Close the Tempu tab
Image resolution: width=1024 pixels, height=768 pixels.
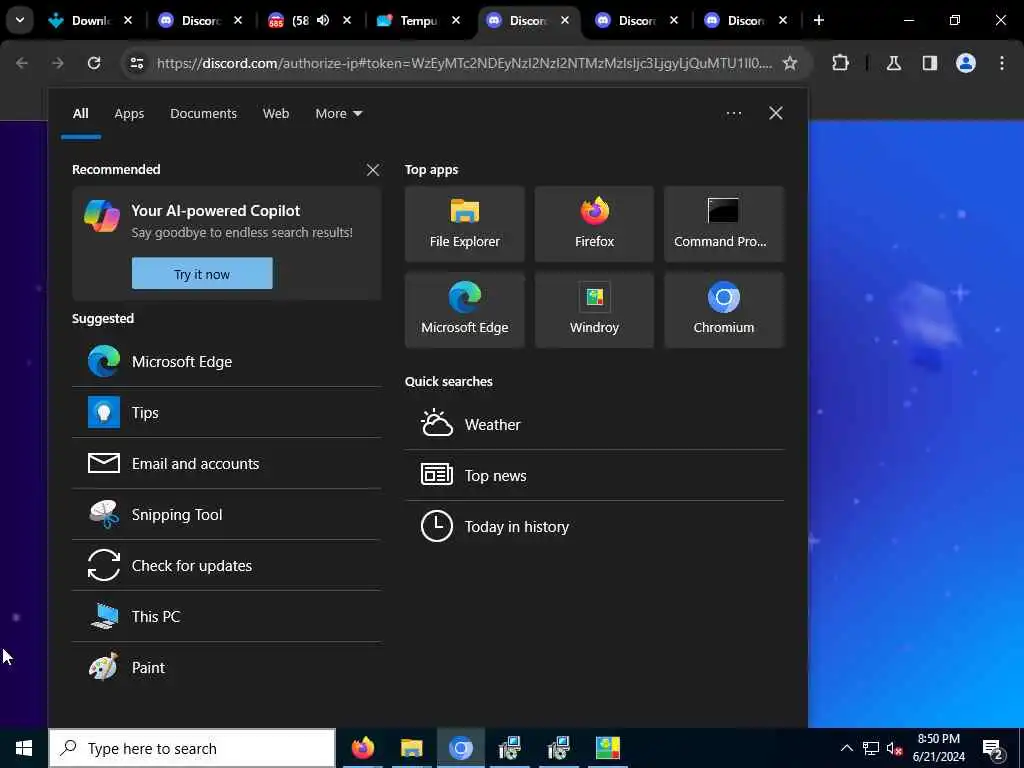[456, 20]
